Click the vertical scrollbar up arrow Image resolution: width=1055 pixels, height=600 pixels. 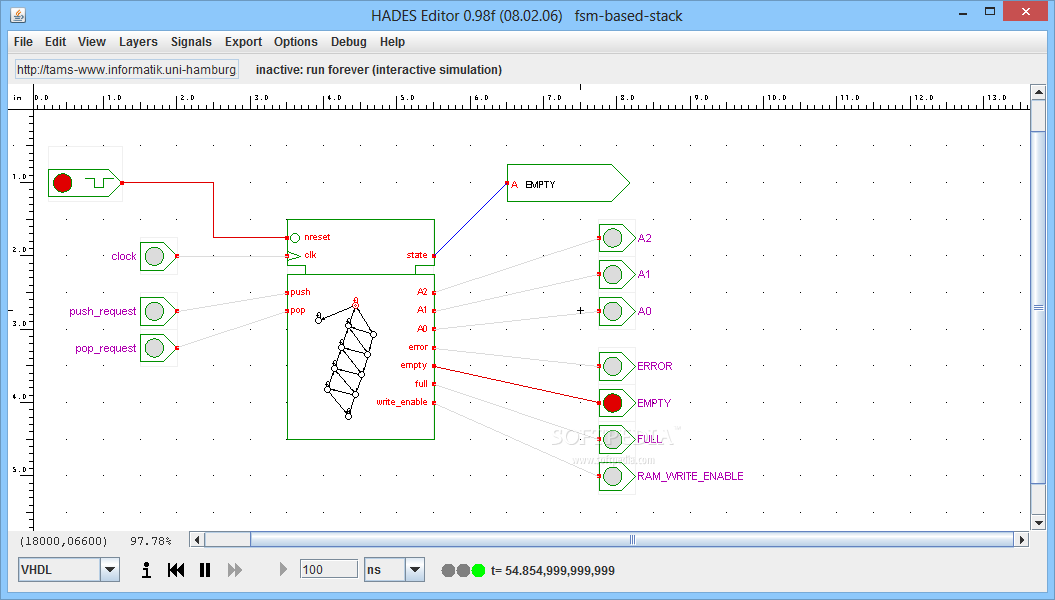point(1038,92)
